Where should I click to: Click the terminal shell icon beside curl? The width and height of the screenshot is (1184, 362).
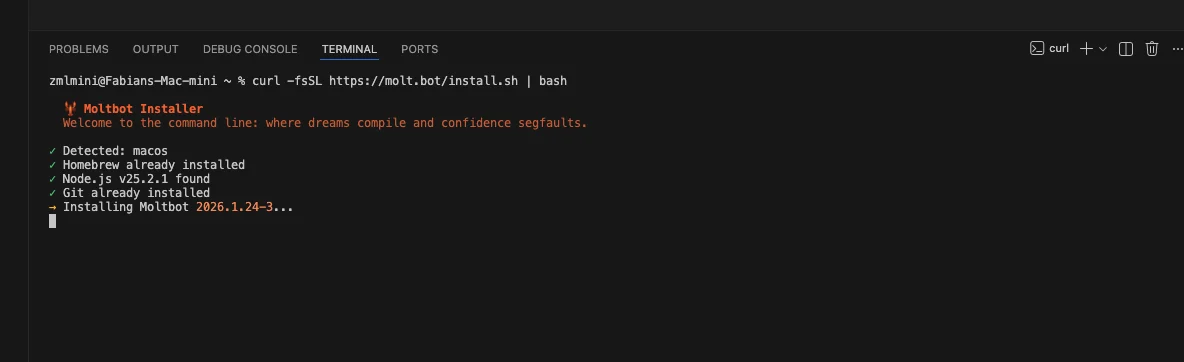1037,48
